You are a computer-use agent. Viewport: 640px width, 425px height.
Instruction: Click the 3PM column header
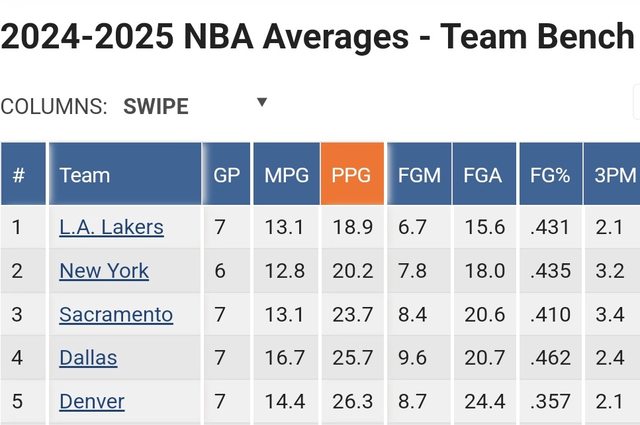(x=614, y=175)
